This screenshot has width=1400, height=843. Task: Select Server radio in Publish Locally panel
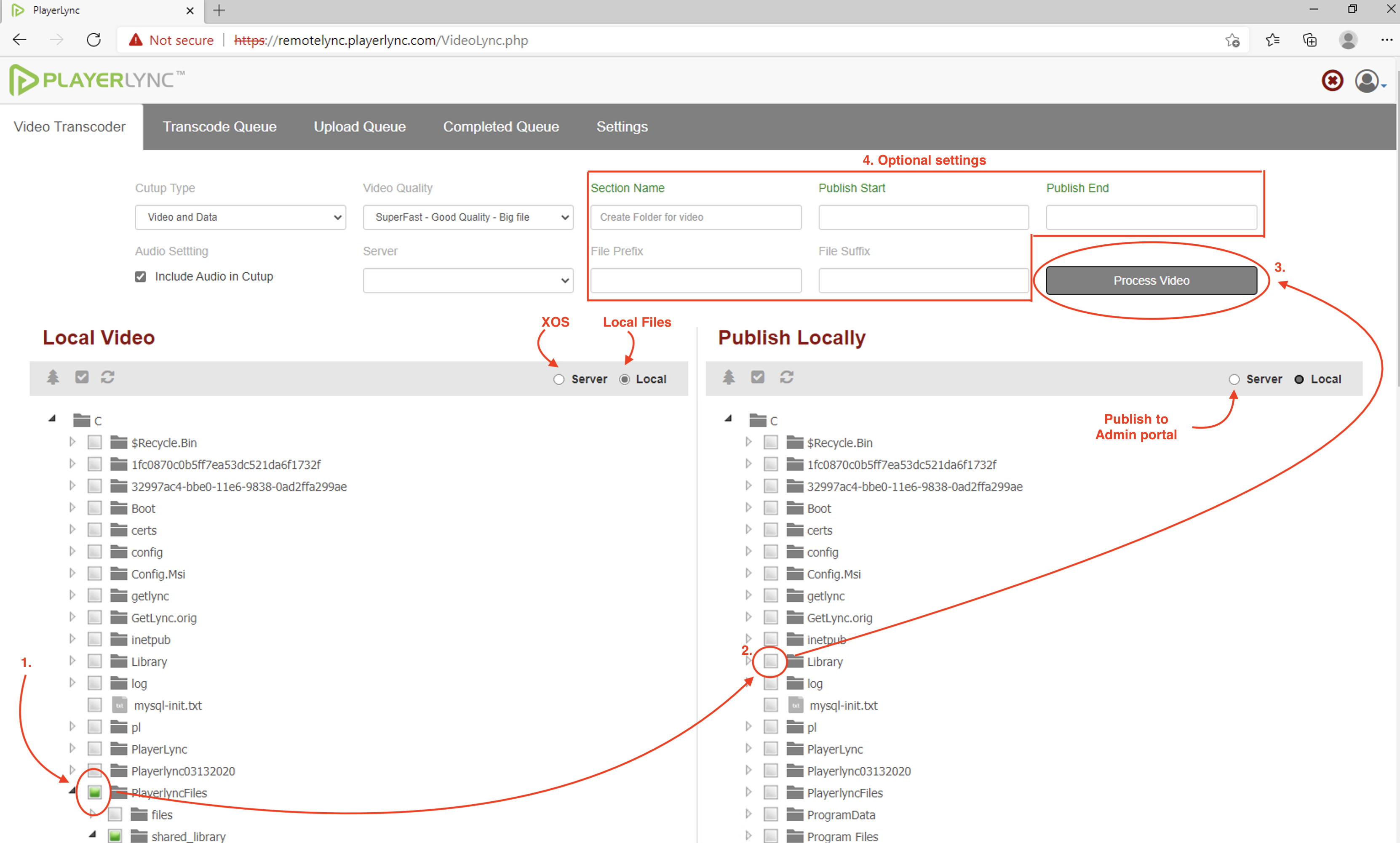[1234, 379]
